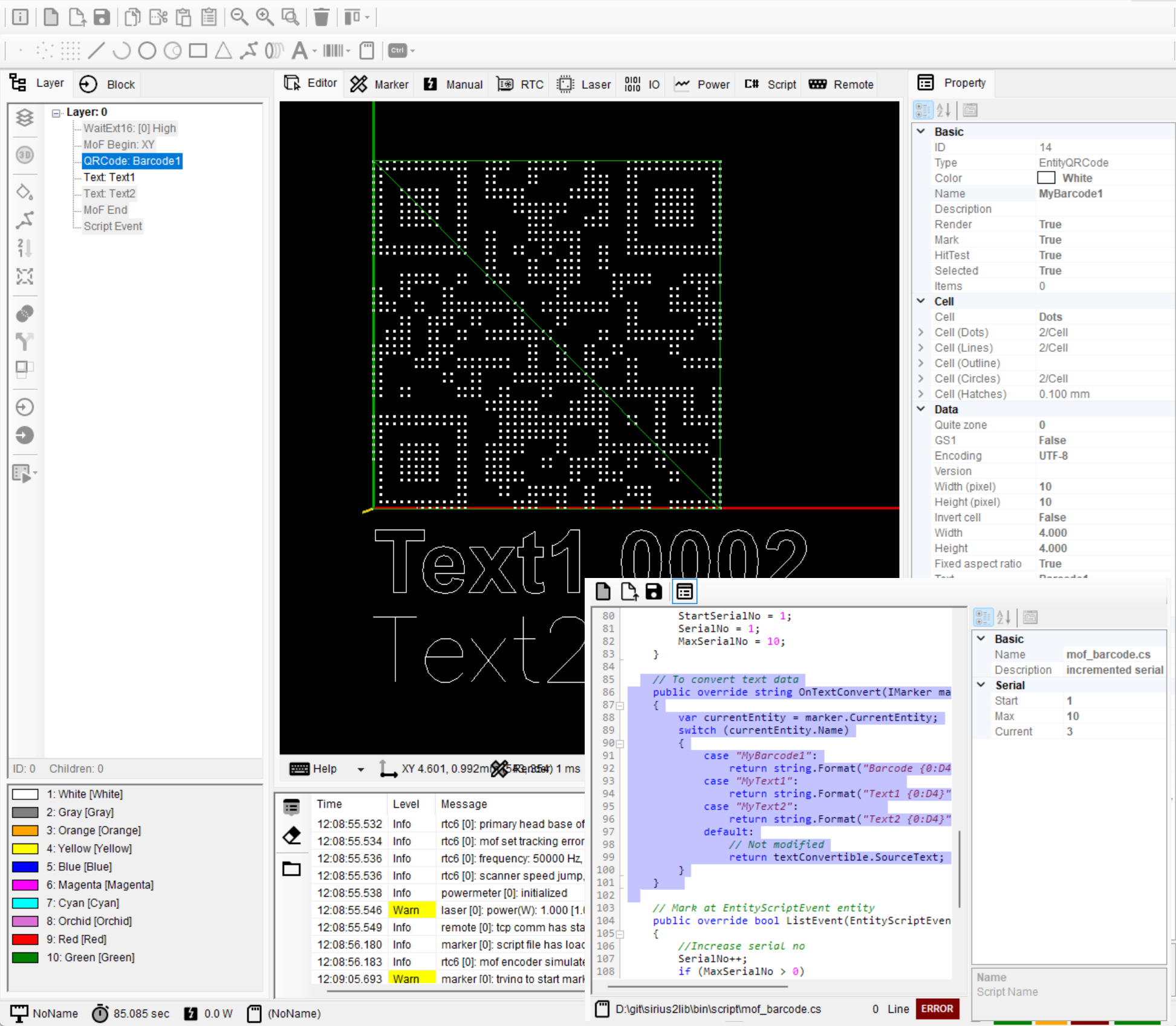Screen dimensions: 1176x1026
Task: Switch to the Laser tab
Action: [x=584, y=84]
